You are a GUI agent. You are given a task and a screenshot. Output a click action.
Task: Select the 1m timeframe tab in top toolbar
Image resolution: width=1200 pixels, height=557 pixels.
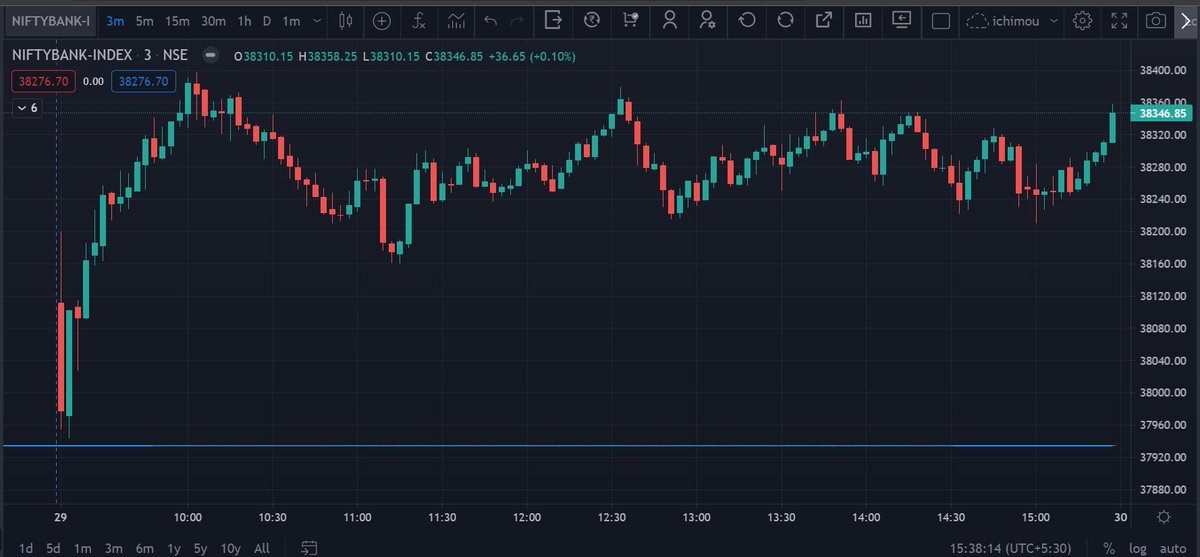click(x=291, y=20)
